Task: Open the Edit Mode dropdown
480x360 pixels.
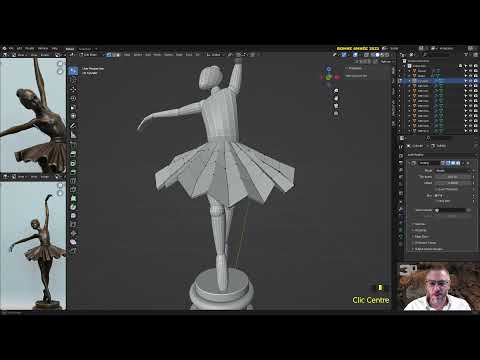Action: [x=89, y=54]
